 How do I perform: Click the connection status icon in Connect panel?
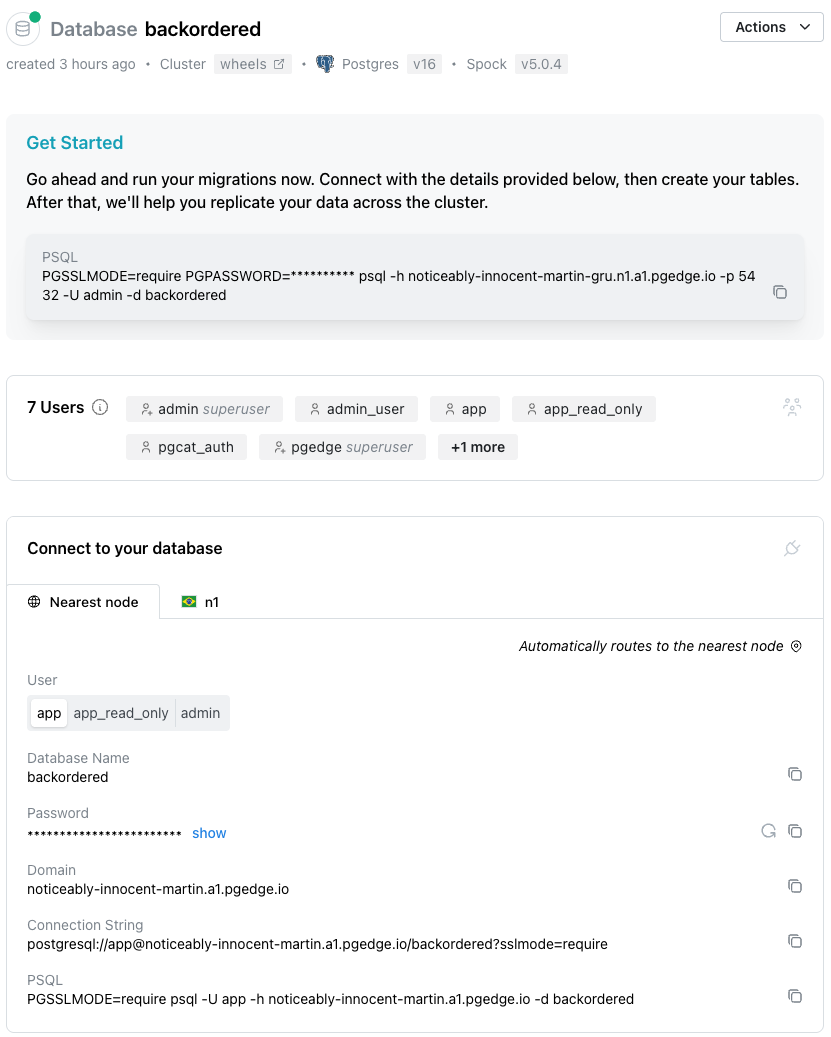792,548
